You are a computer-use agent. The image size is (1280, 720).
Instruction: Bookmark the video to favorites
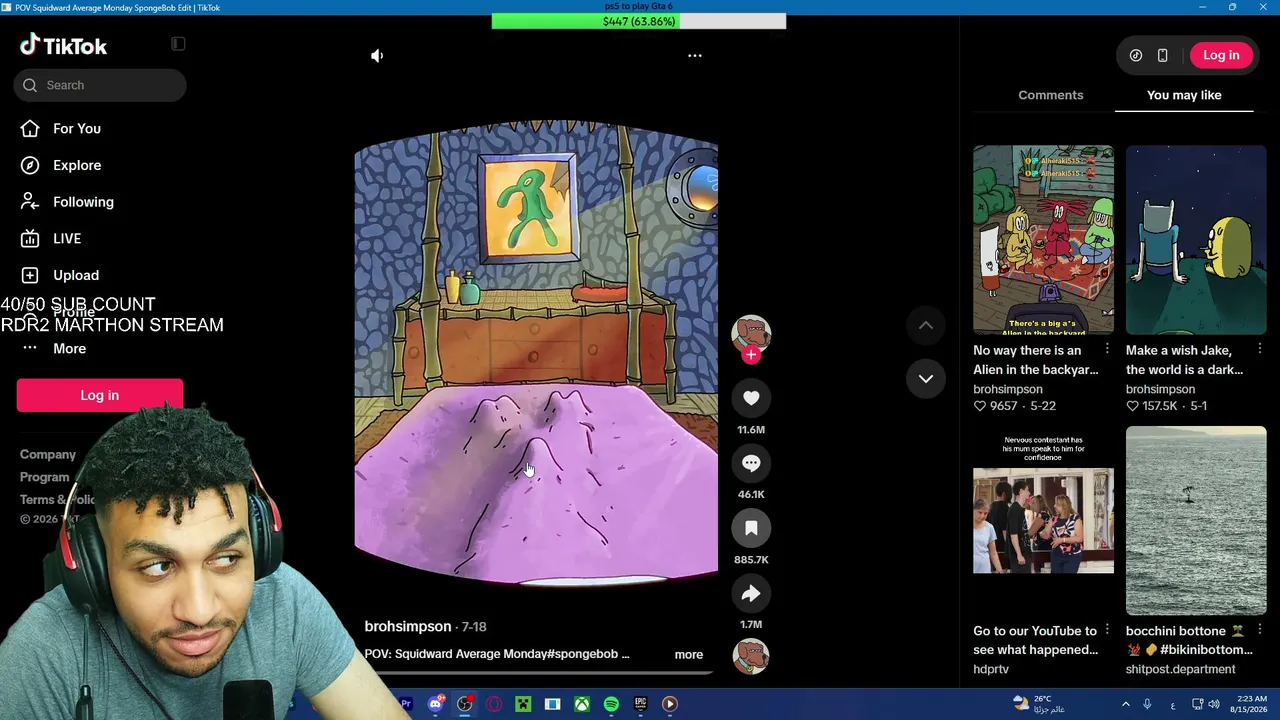tap(751, 528)
